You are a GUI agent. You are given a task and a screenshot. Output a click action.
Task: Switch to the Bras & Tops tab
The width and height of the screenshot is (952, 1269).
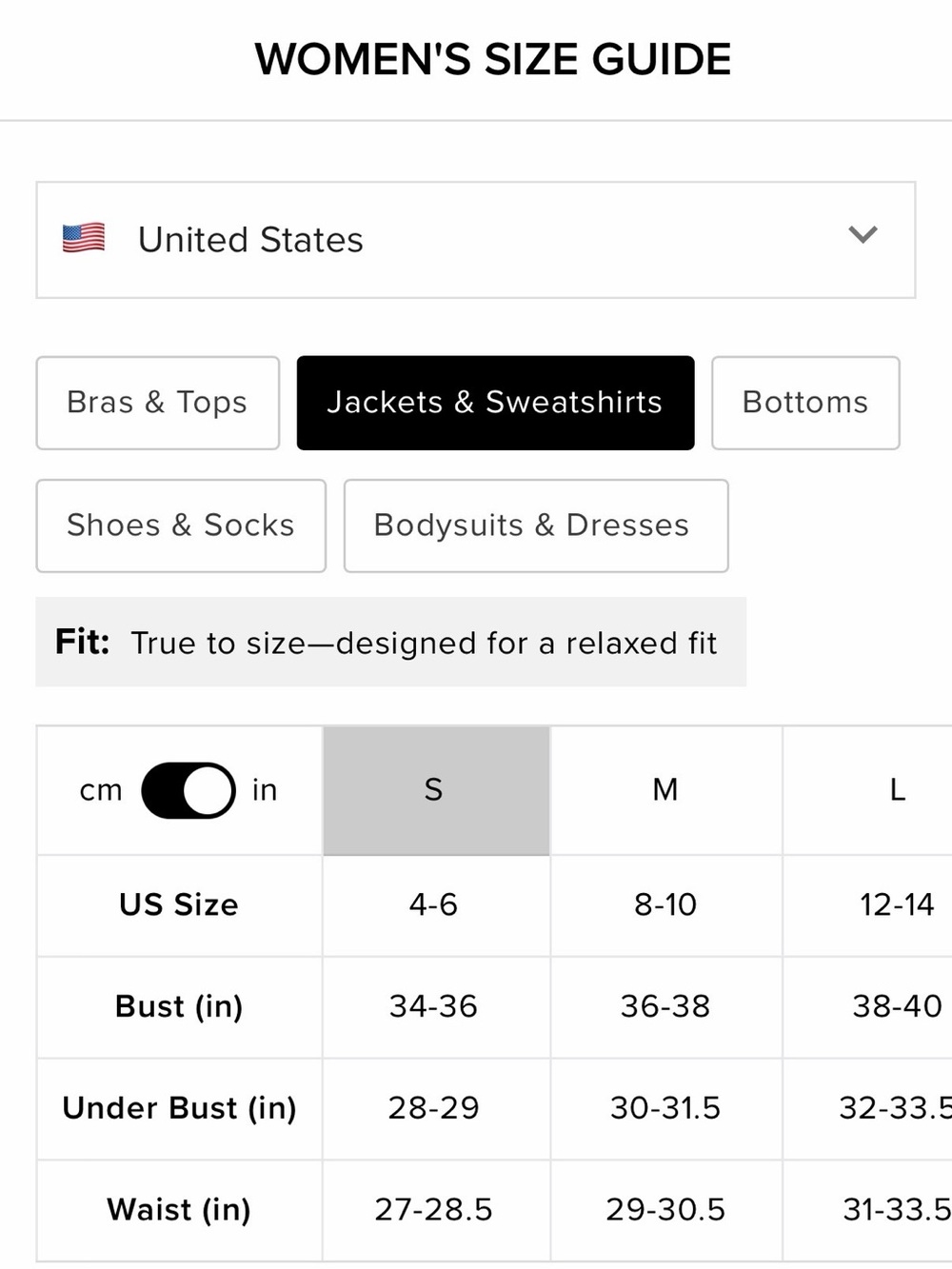pyautogui.click(x=158, y=403)
